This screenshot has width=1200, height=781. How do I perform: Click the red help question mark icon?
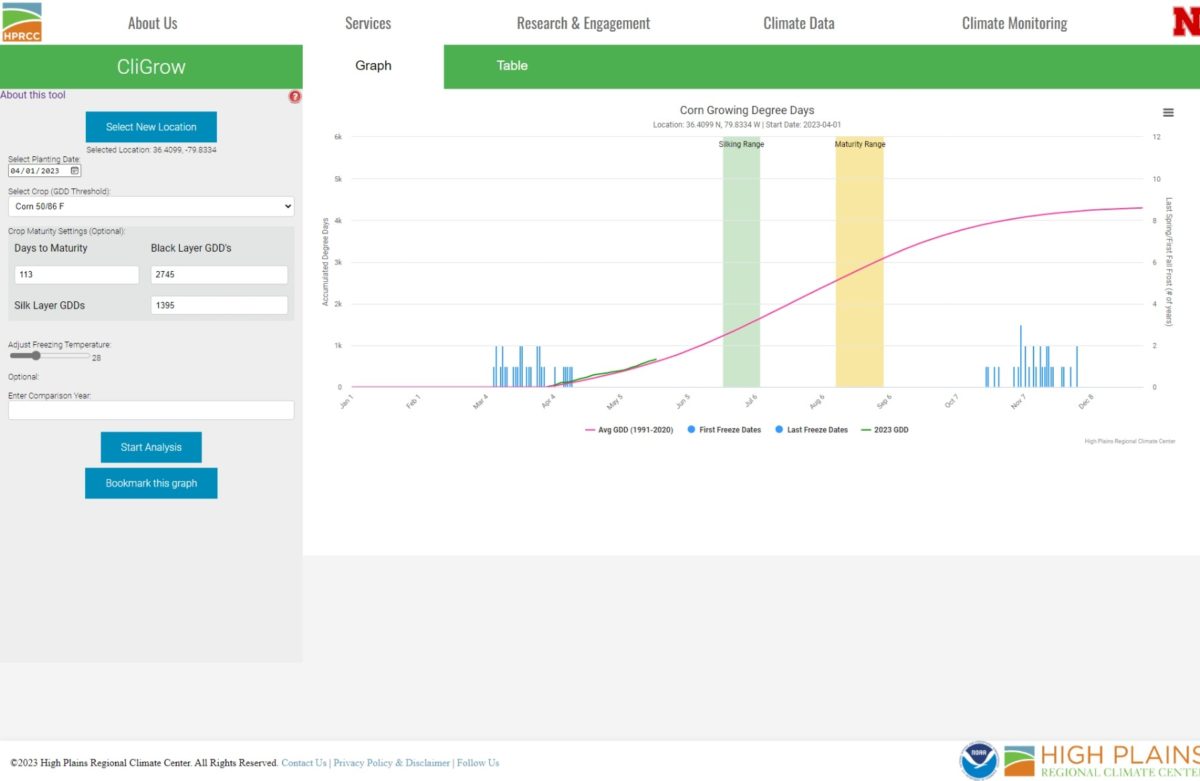pos(295,97)
